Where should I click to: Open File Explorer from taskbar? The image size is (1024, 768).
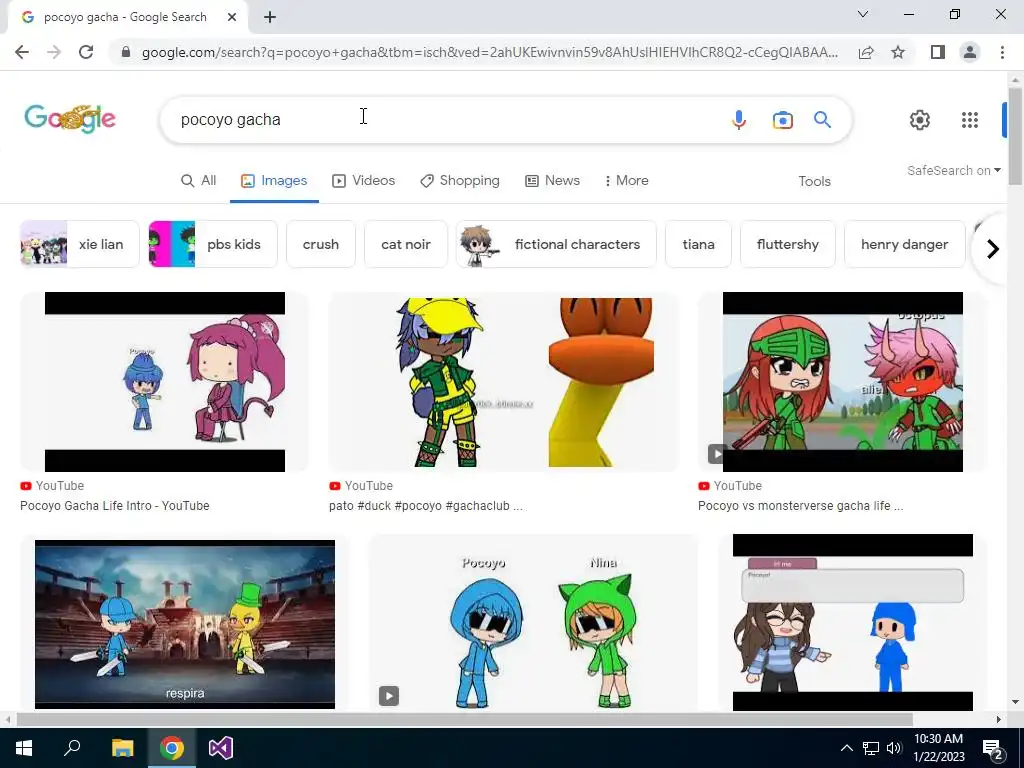point(122,748)
